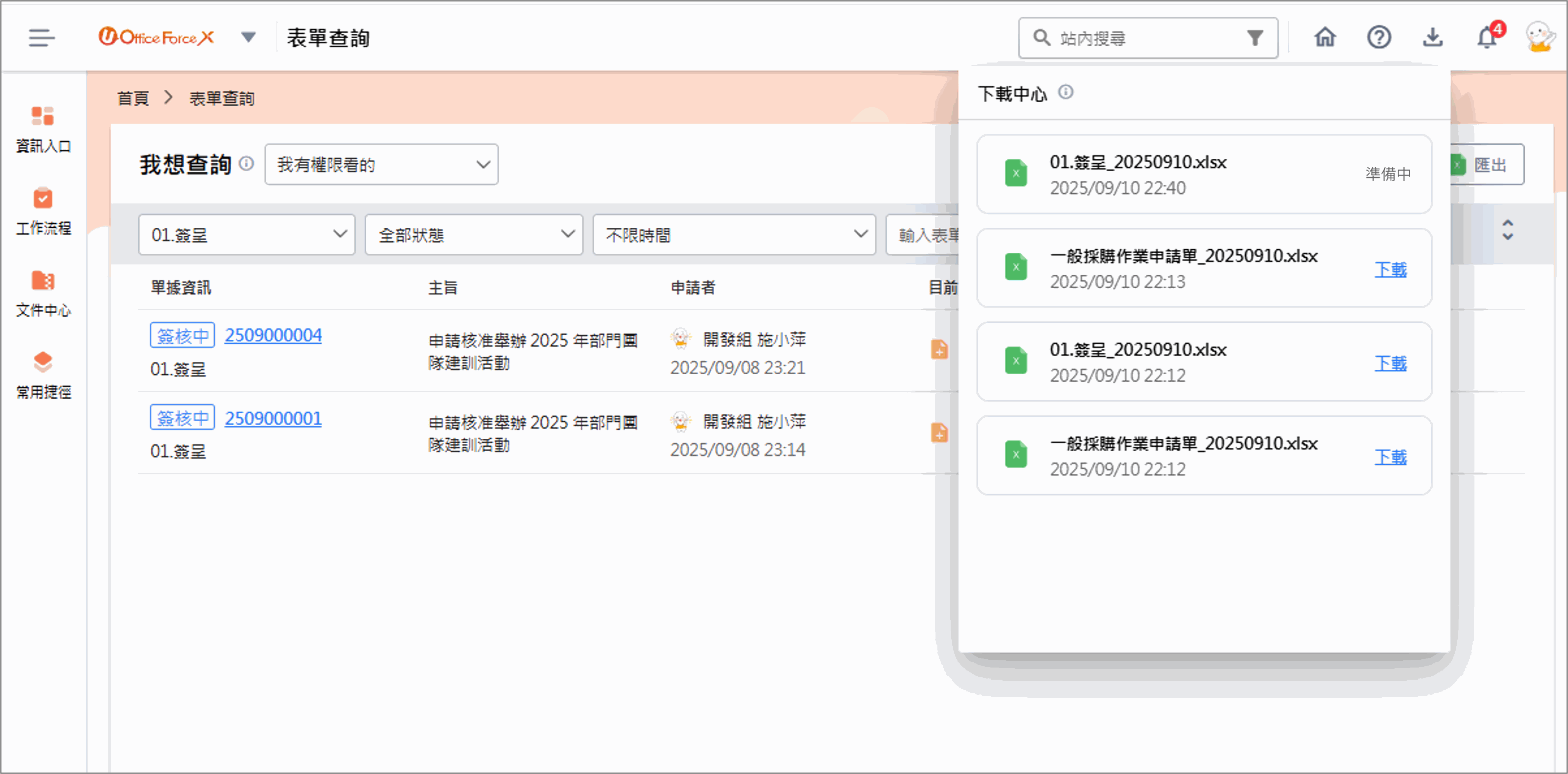This screenshot has width=1568, height=774.
Task: Click the home icon in header
Action: (x=1324, y=38)
